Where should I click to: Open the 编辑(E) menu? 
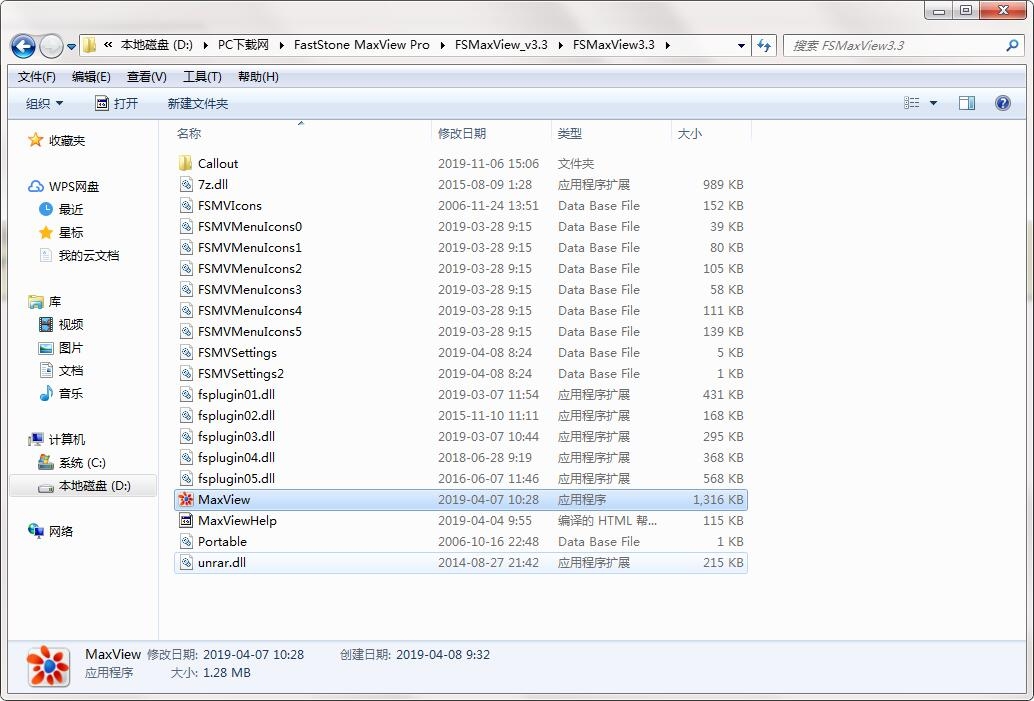[91, 77]
